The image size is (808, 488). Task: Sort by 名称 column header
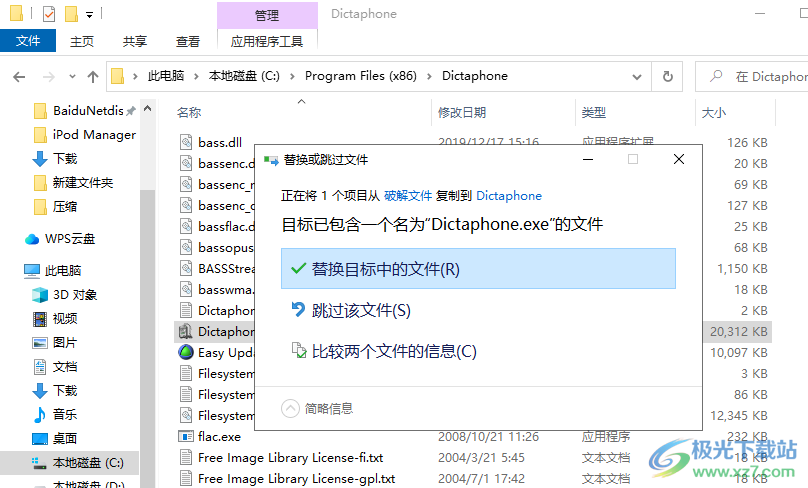pos(189,112)
